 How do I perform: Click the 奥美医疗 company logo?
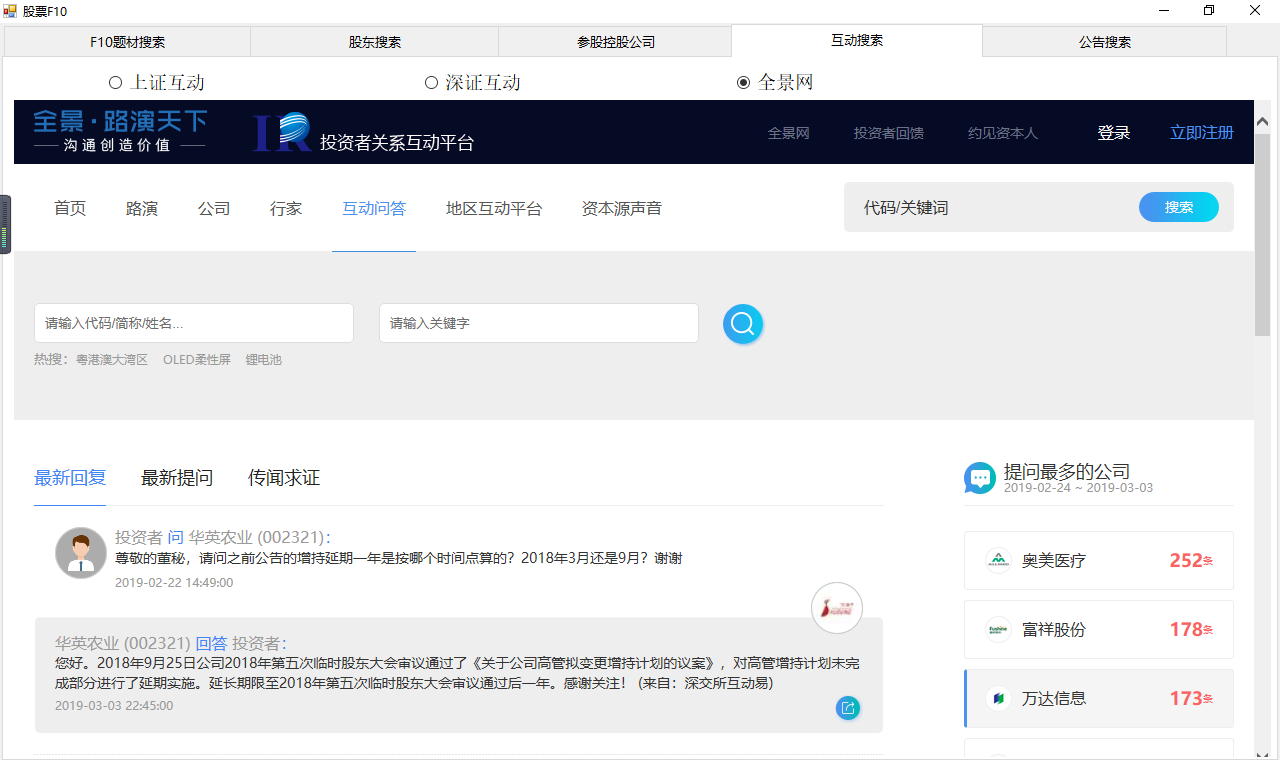pos(998,561)
